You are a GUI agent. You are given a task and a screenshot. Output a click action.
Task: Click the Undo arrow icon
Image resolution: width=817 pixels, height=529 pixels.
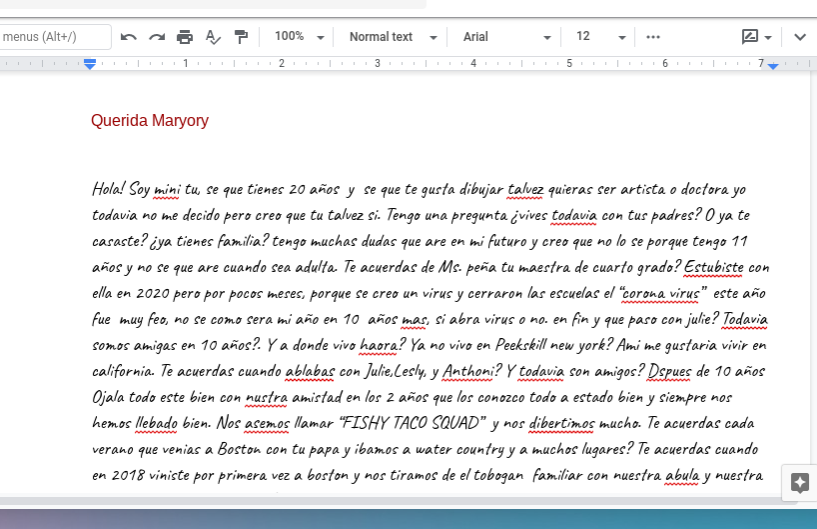pos(128,37)
